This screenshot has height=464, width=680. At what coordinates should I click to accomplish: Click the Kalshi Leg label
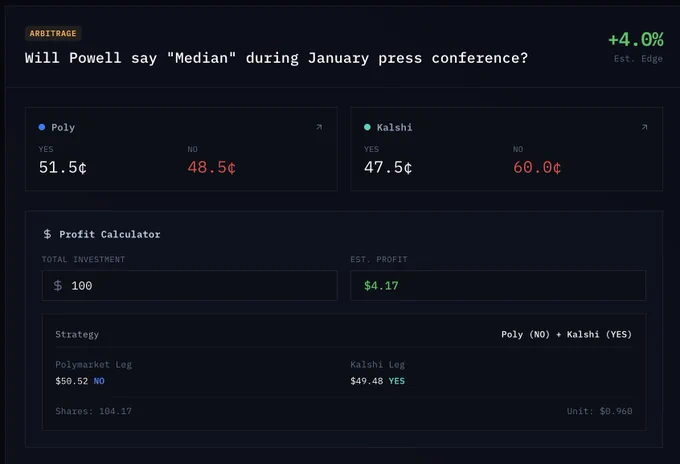(x=378, y=365)
